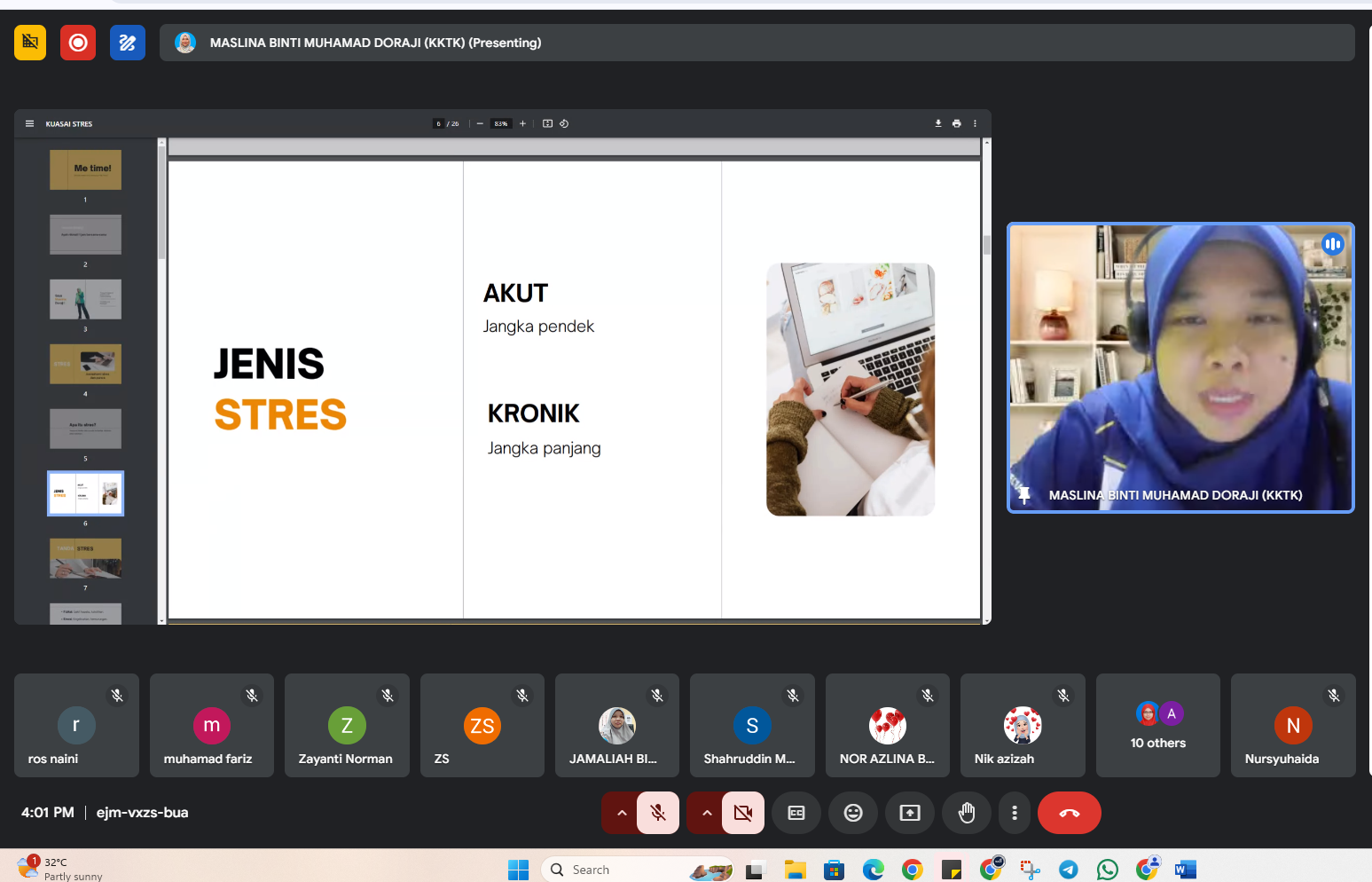The image size is (1372, 882).
Task: Raise hand in the meeting
Action: [967, 813]
